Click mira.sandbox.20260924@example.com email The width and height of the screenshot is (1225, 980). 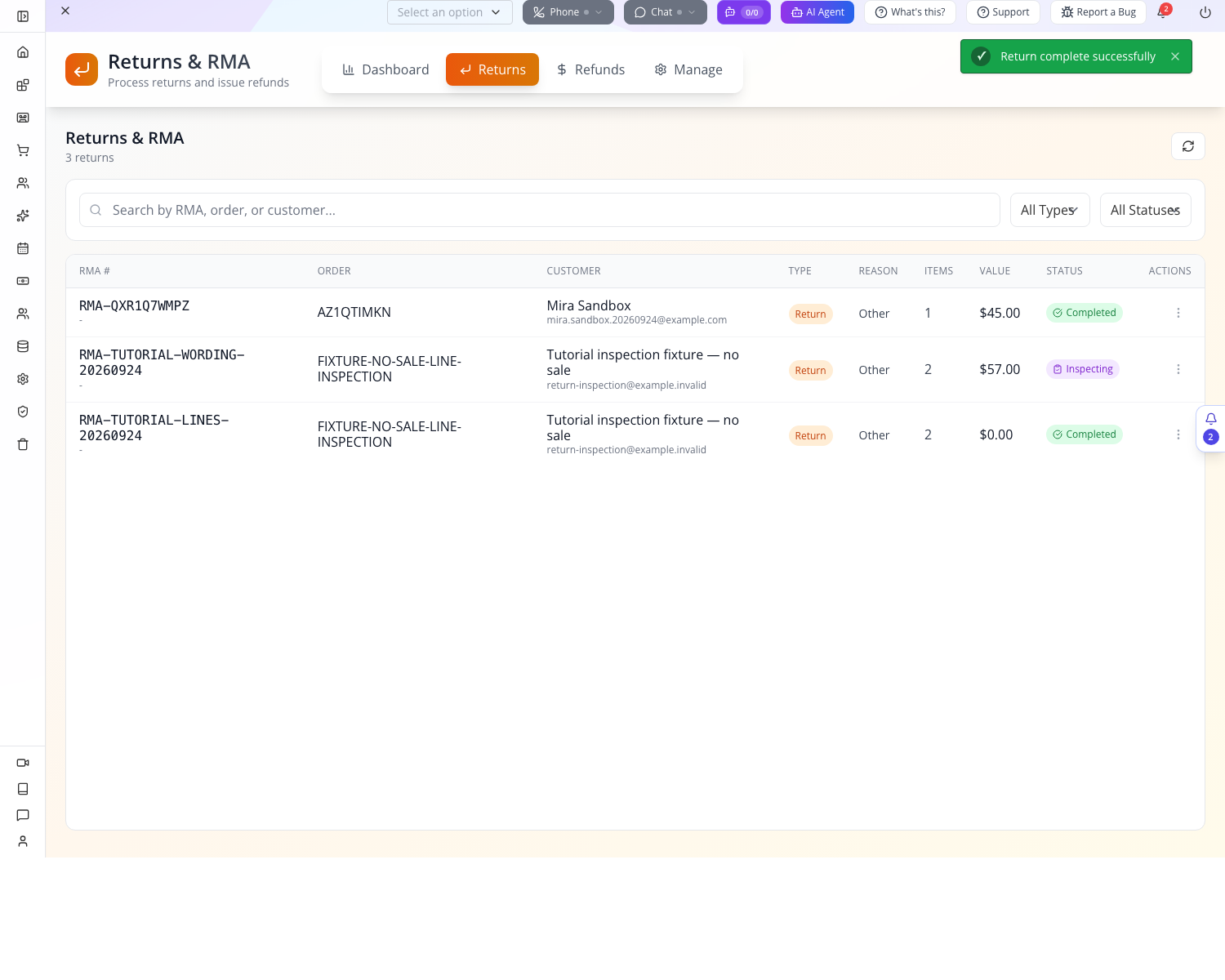[636, 320]
